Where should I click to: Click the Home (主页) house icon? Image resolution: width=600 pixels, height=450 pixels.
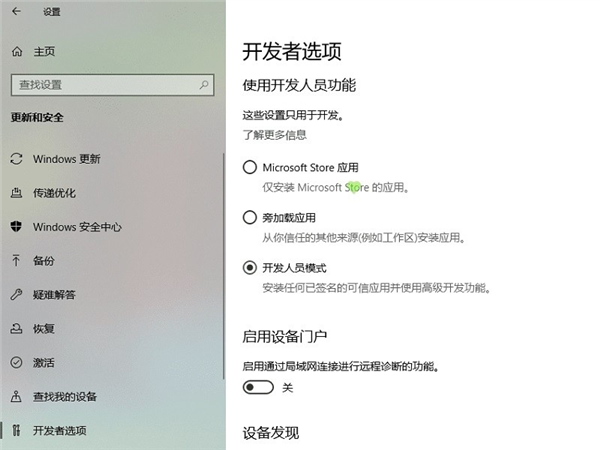[x=16, y=51]
